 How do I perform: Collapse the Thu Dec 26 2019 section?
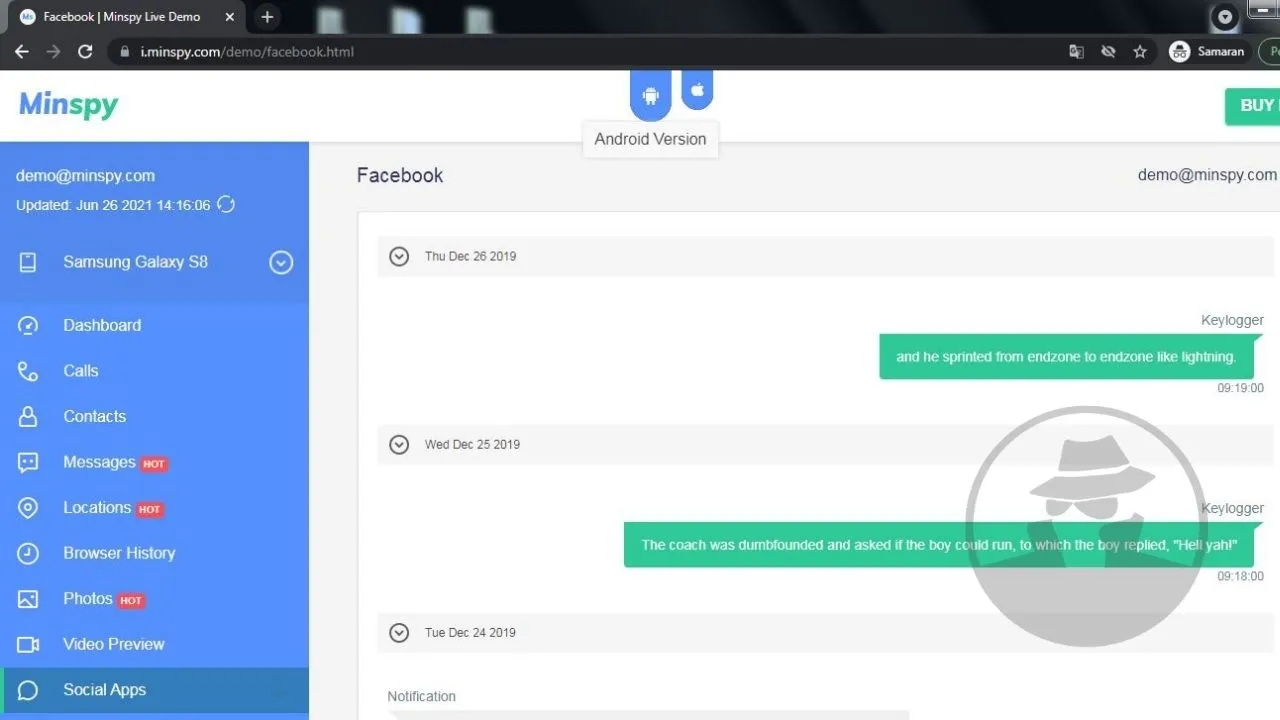399,256
